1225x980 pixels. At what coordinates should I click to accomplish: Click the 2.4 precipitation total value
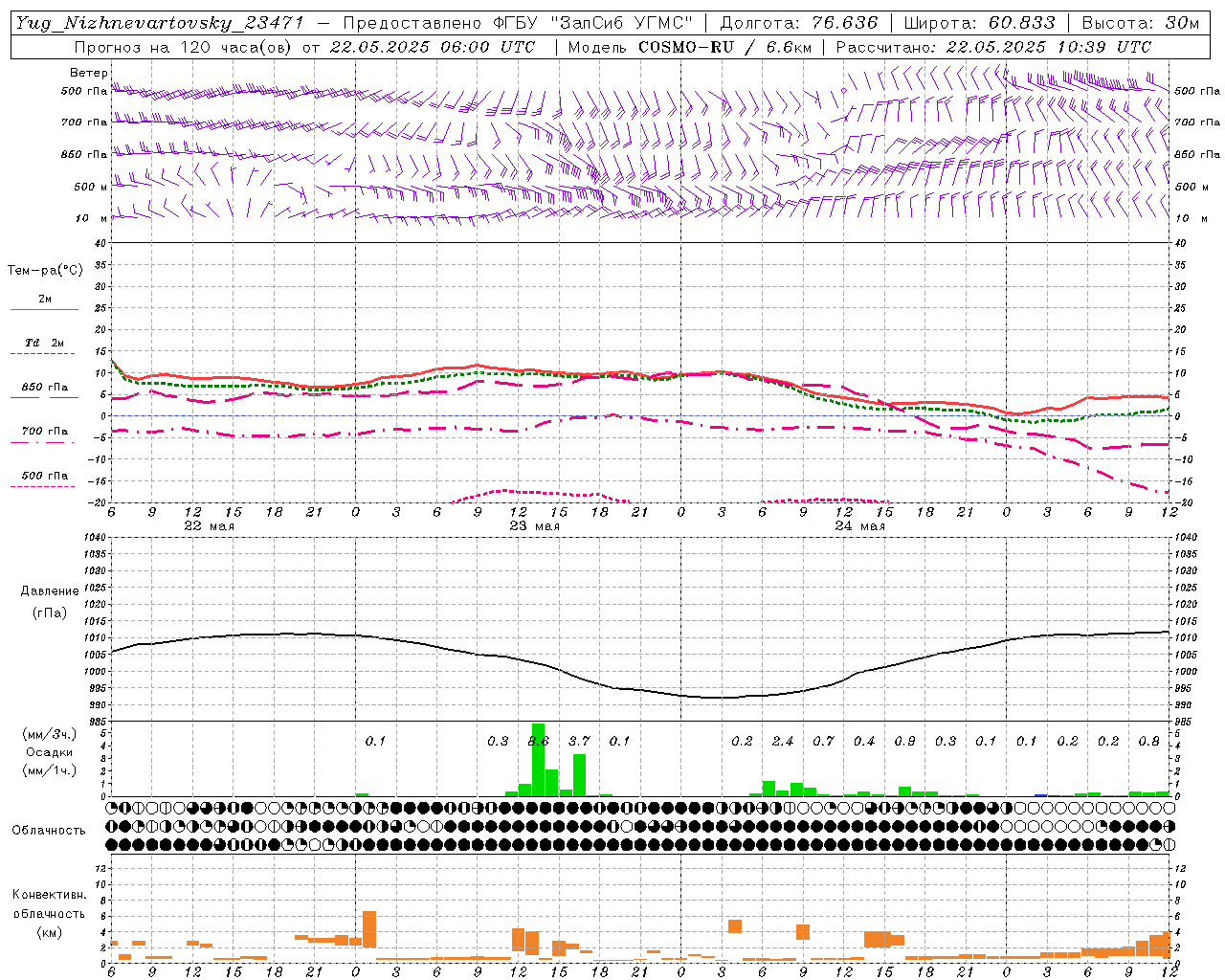[783, 741]
